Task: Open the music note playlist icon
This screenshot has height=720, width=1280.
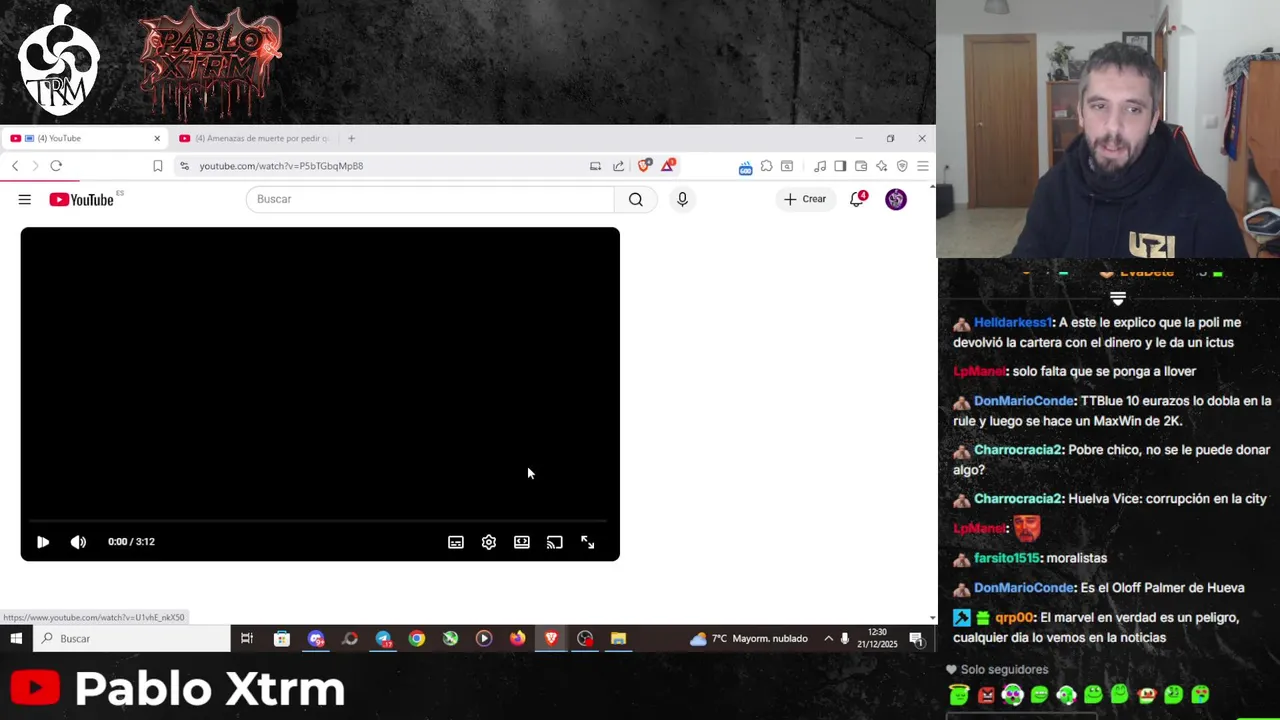Action: (x=820, y=166)
